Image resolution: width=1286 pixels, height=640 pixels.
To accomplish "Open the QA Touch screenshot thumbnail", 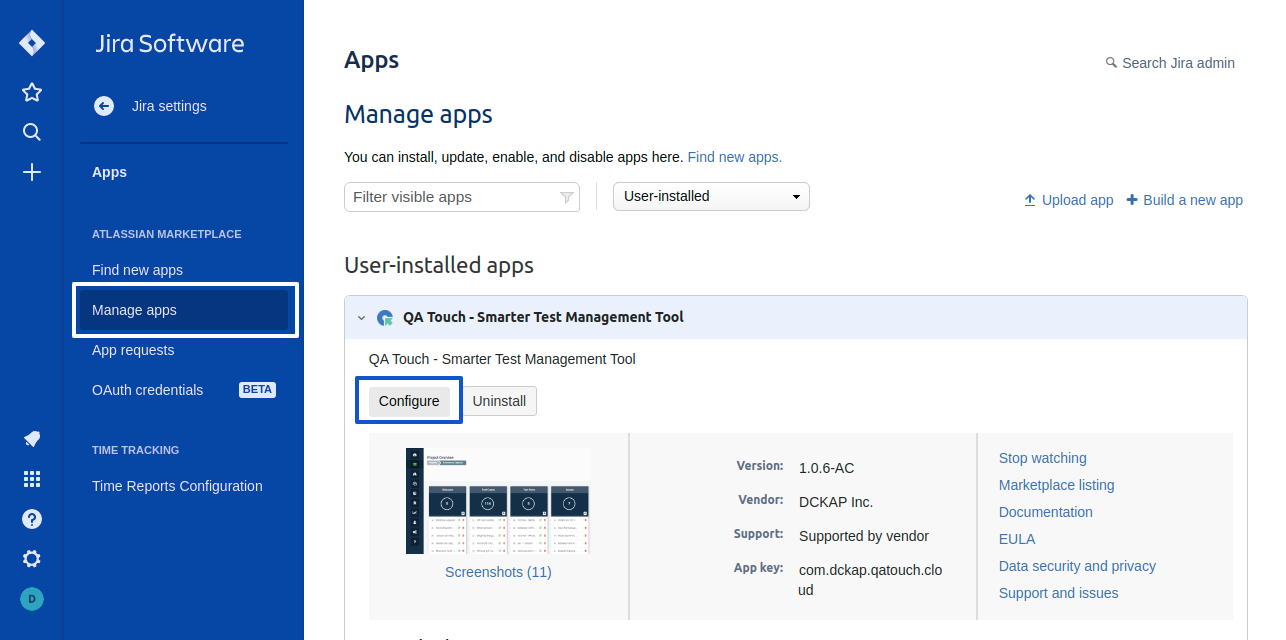I will 498,501.
